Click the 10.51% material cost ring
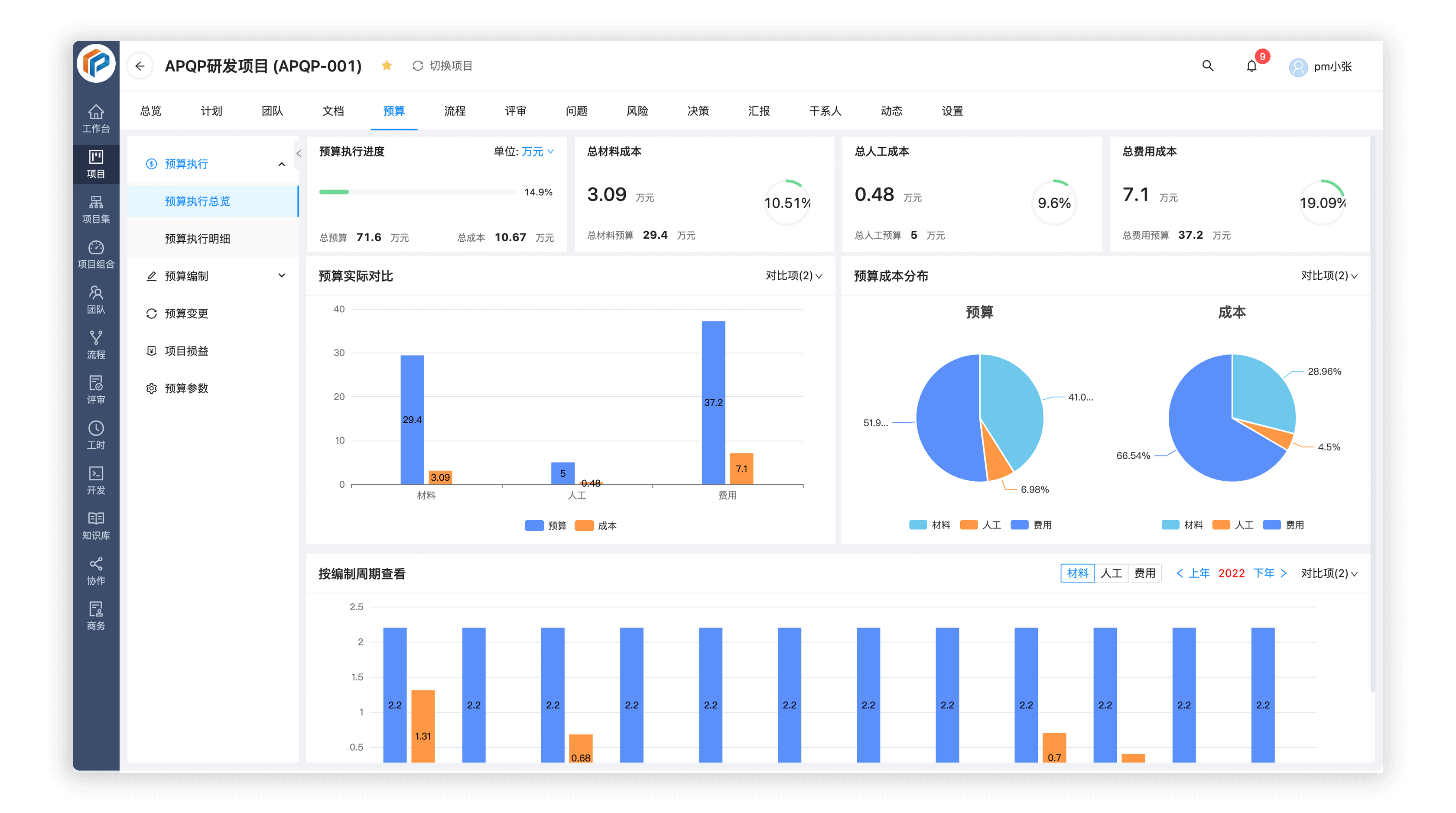This screenshot has height=813, width=1456. coord(787,202)
